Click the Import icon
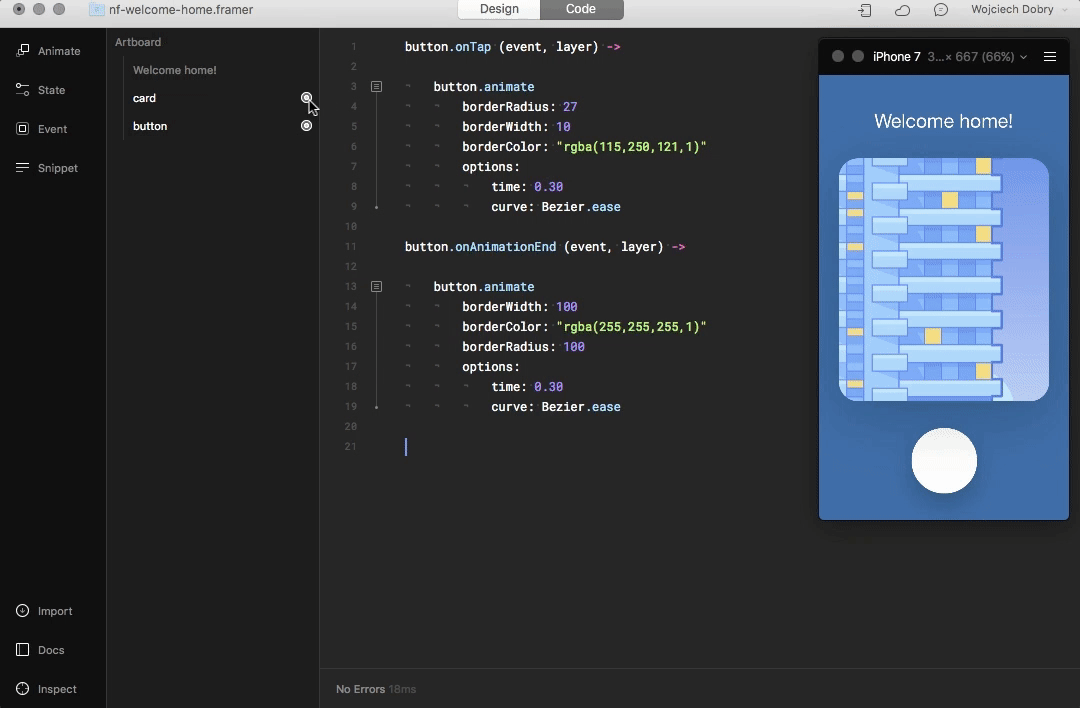The image size is (1080, 708). [23, 611]
